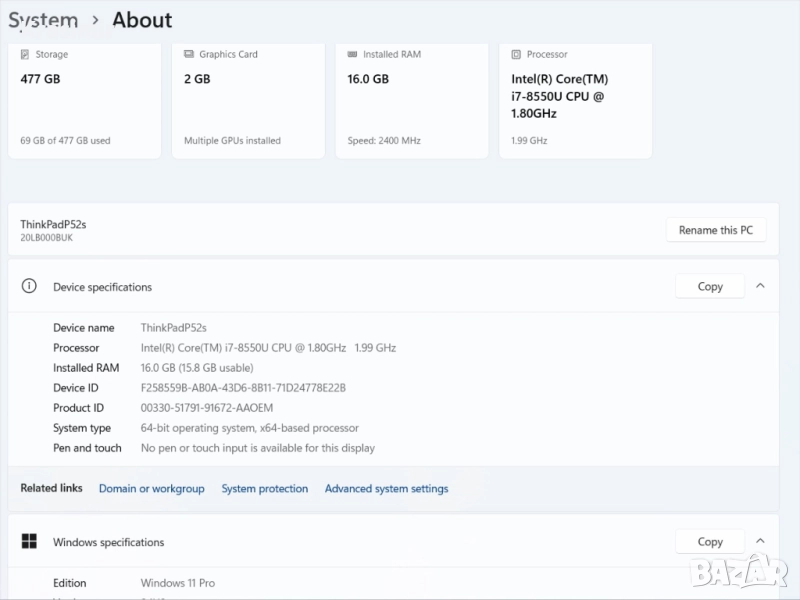The height and width of the screenshot is (600, 800).
Task: Collapse the Device specifications section chevron
Action: click(x=760, y=286)
